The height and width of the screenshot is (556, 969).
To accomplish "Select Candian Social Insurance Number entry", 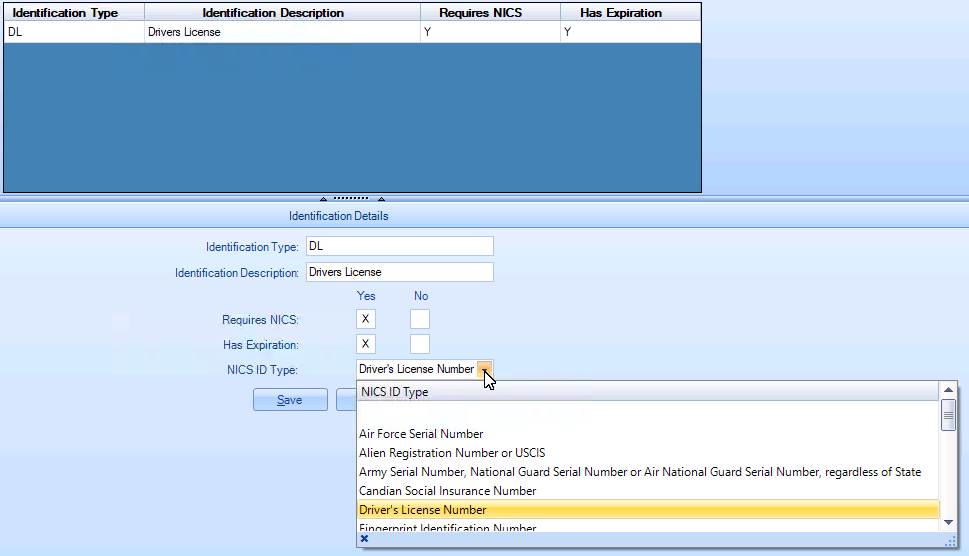I will (447, 491).
